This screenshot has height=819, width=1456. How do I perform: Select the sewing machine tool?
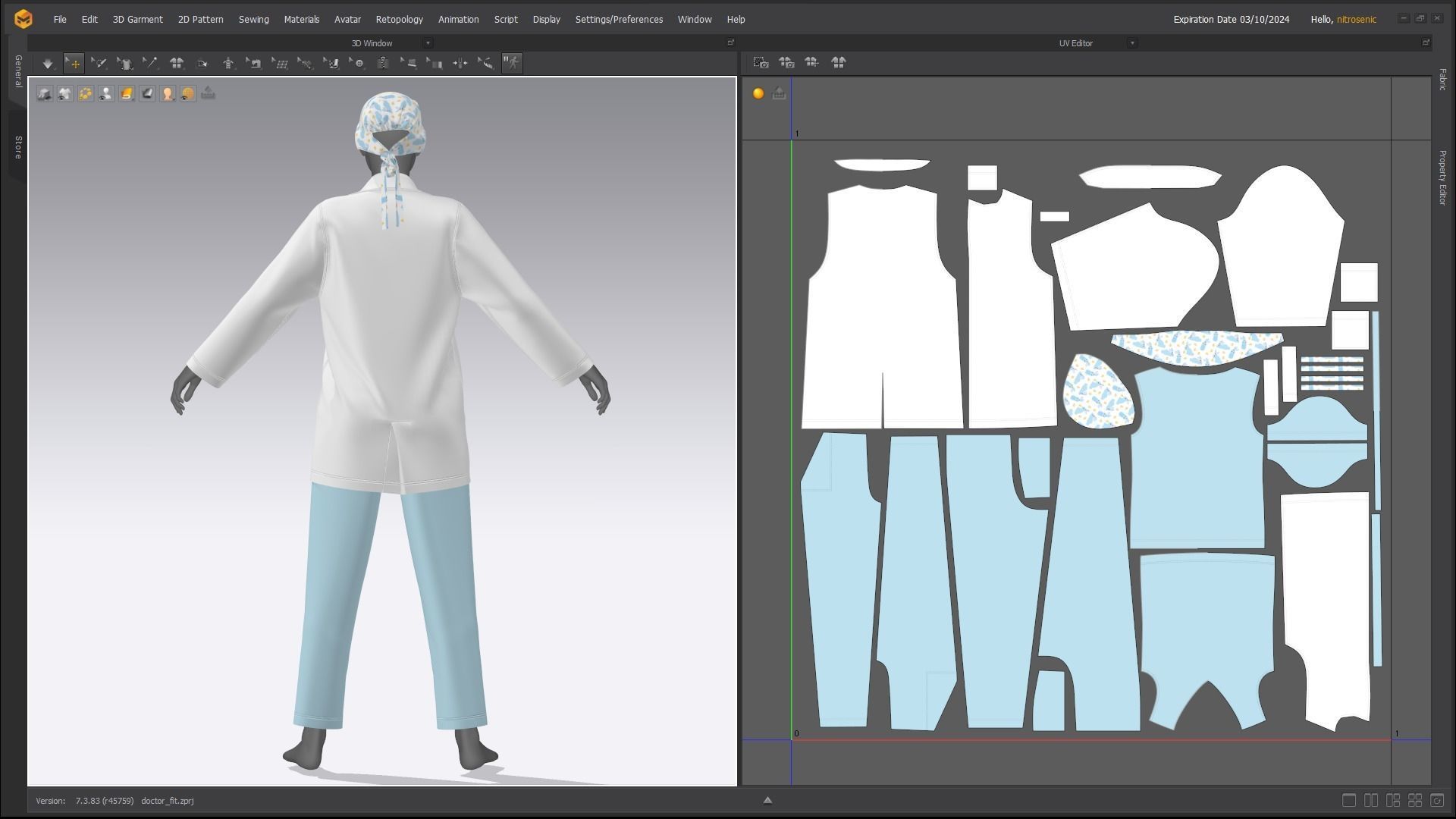click(x=254, y=64)
